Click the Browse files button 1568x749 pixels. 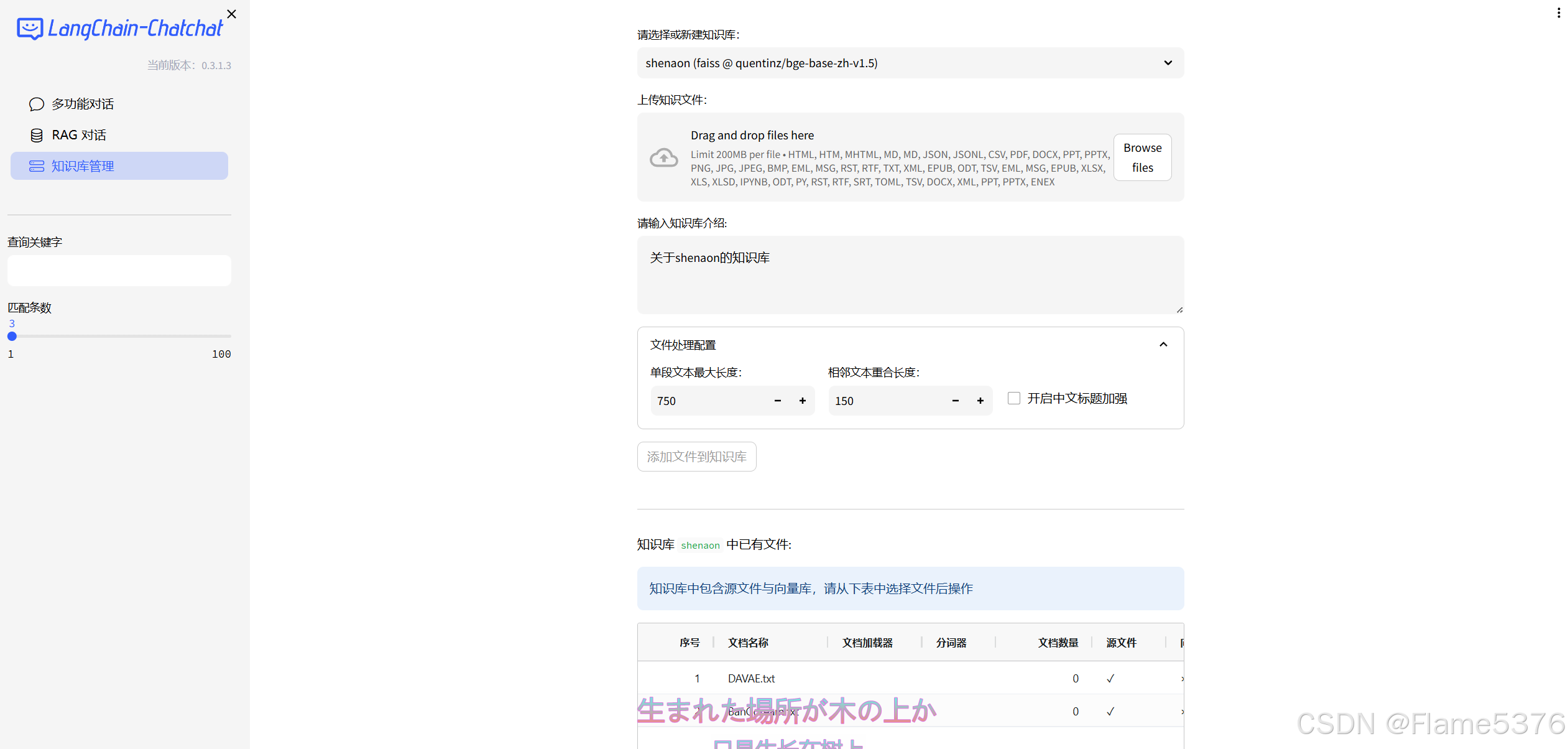point(1142,157)
